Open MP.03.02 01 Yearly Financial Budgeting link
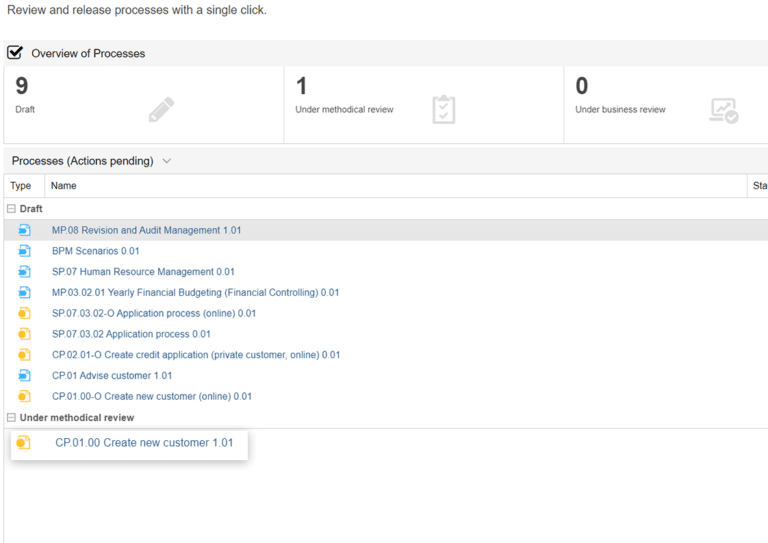 coord(195,293)
